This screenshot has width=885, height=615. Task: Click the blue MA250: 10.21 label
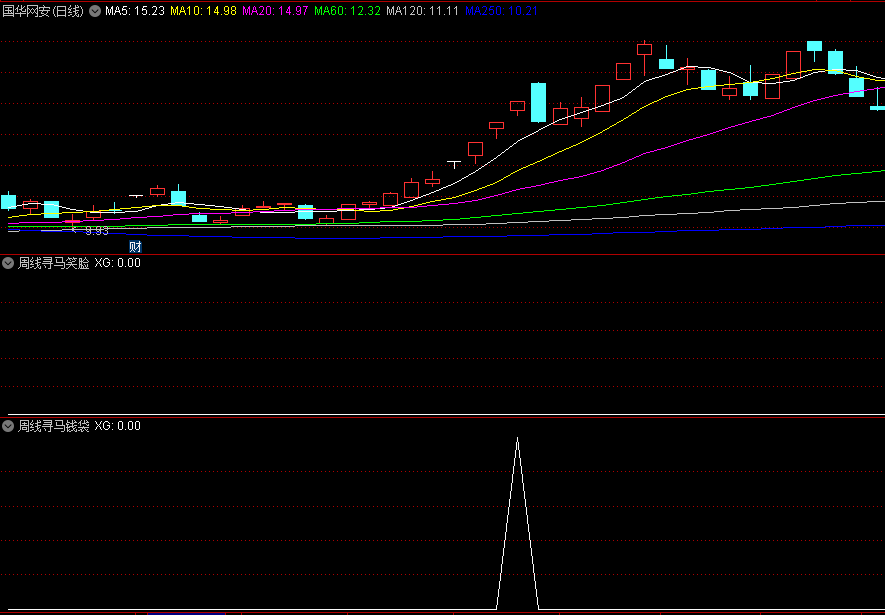pyautogui.click(x=501, y=11)
